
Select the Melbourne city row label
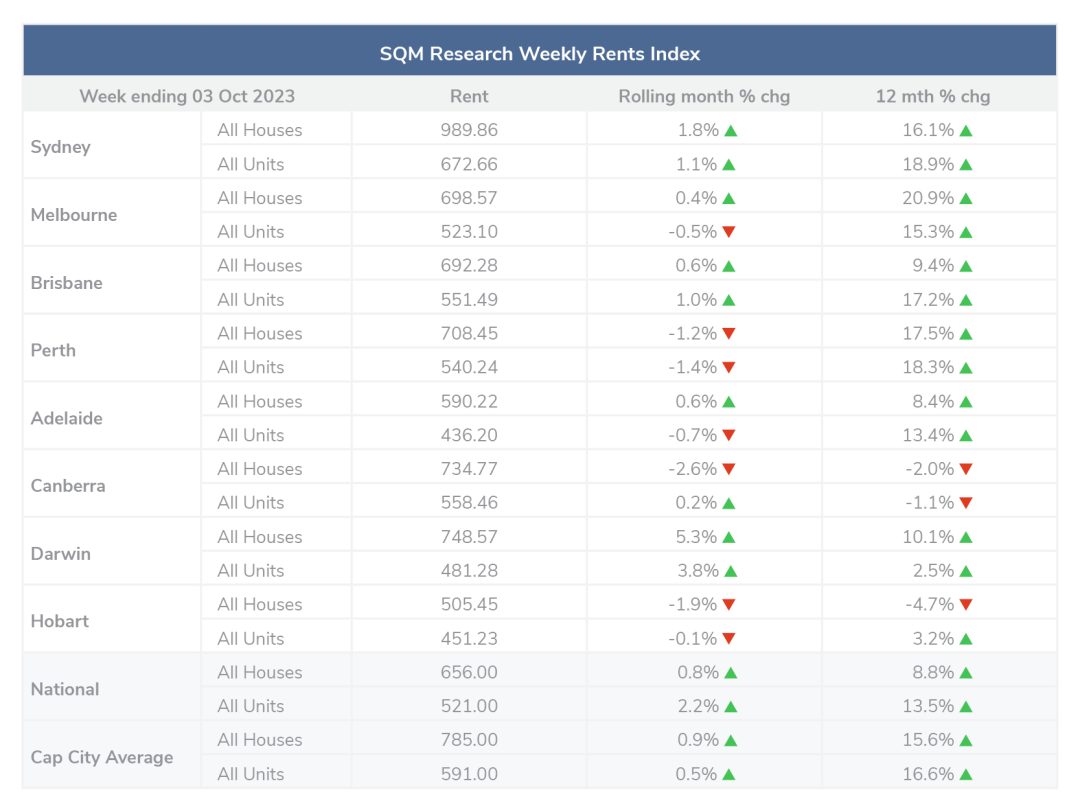coord(74,215)
